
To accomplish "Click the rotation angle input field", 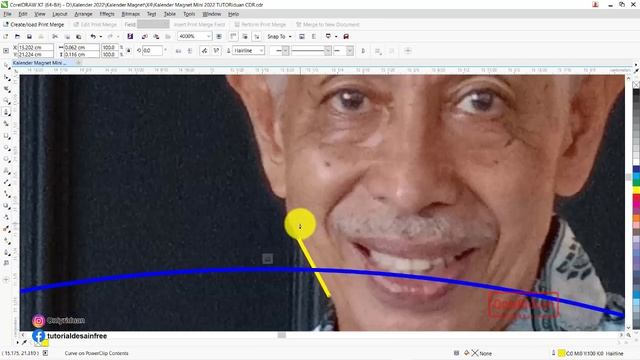I will coord(152,51).
